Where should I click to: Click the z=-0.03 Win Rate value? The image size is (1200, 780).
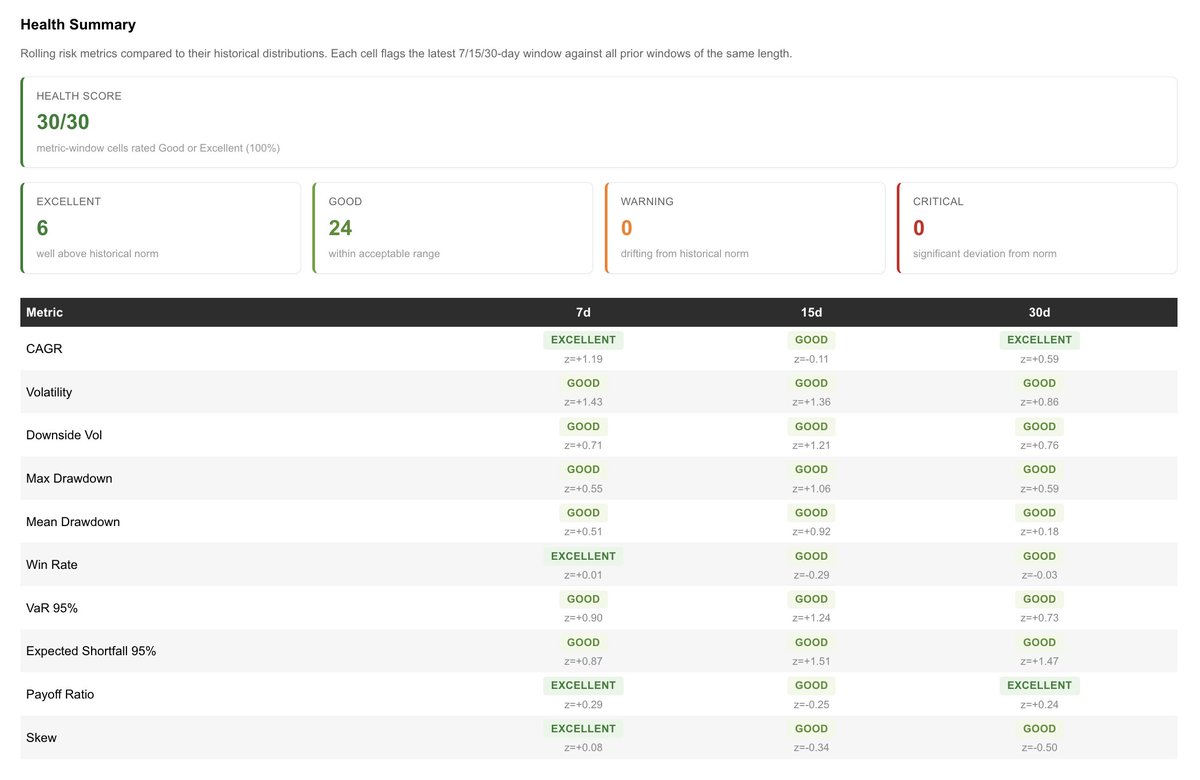point(1039,575)
